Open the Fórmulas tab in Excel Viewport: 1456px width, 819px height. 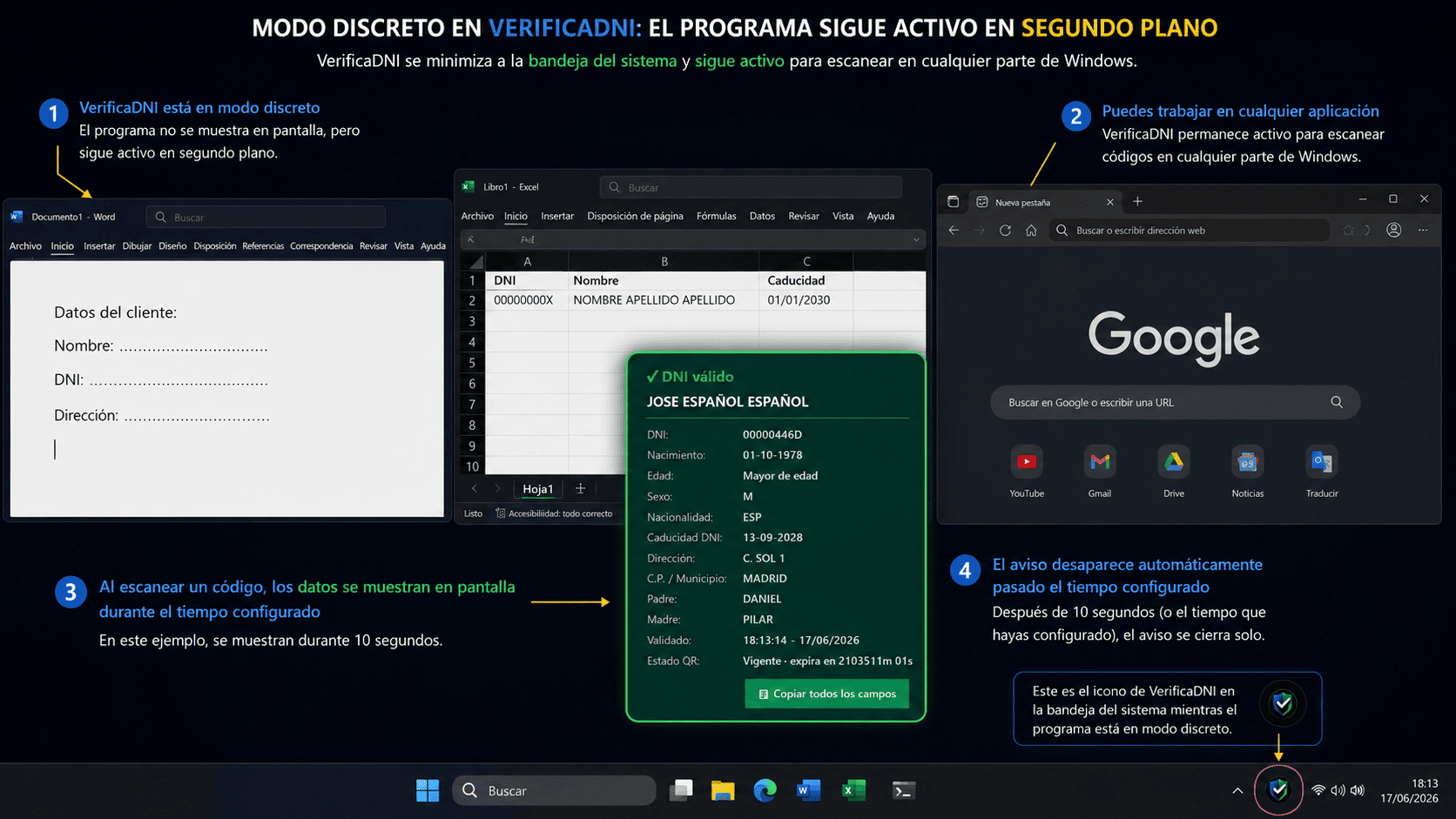[716, 216]
